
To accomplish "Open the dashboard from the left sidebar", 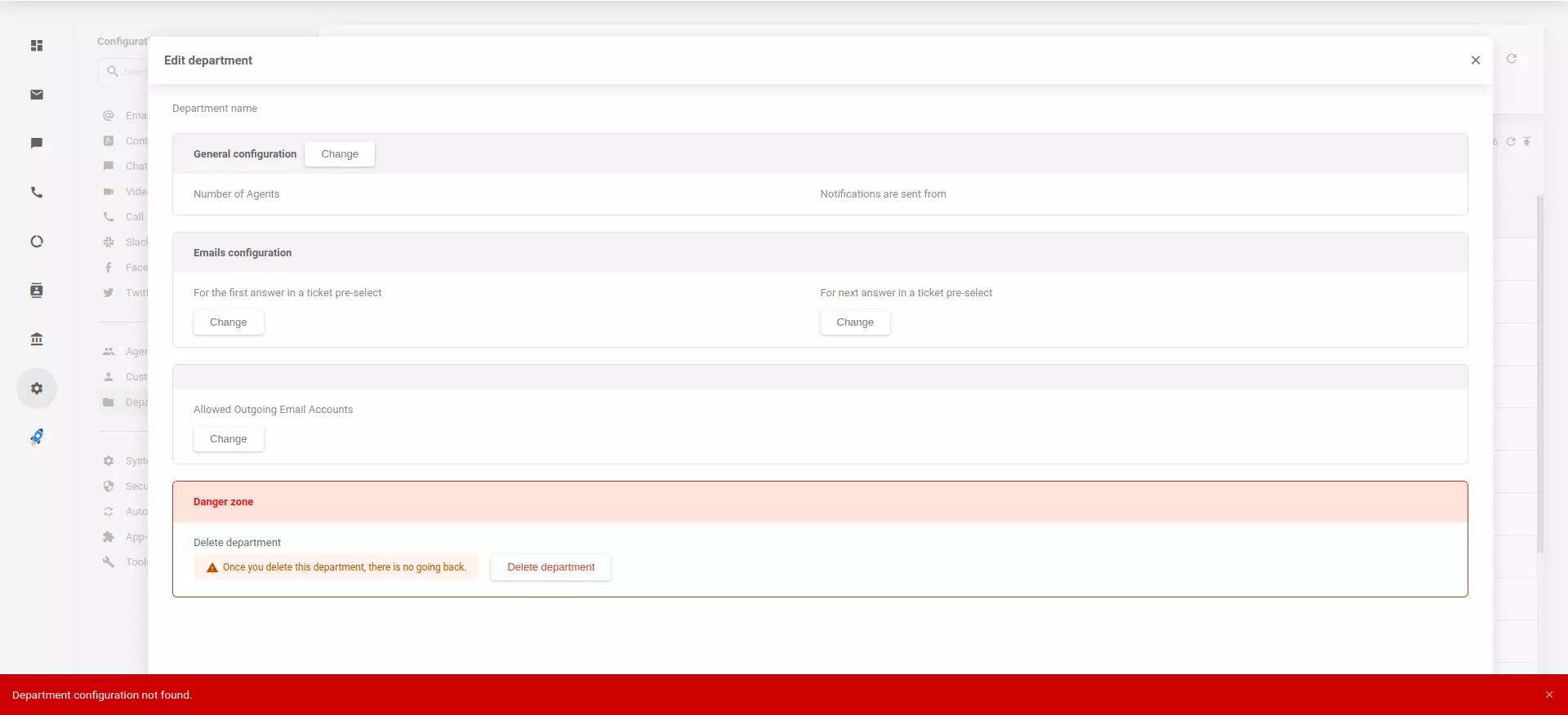I will 37,46.
